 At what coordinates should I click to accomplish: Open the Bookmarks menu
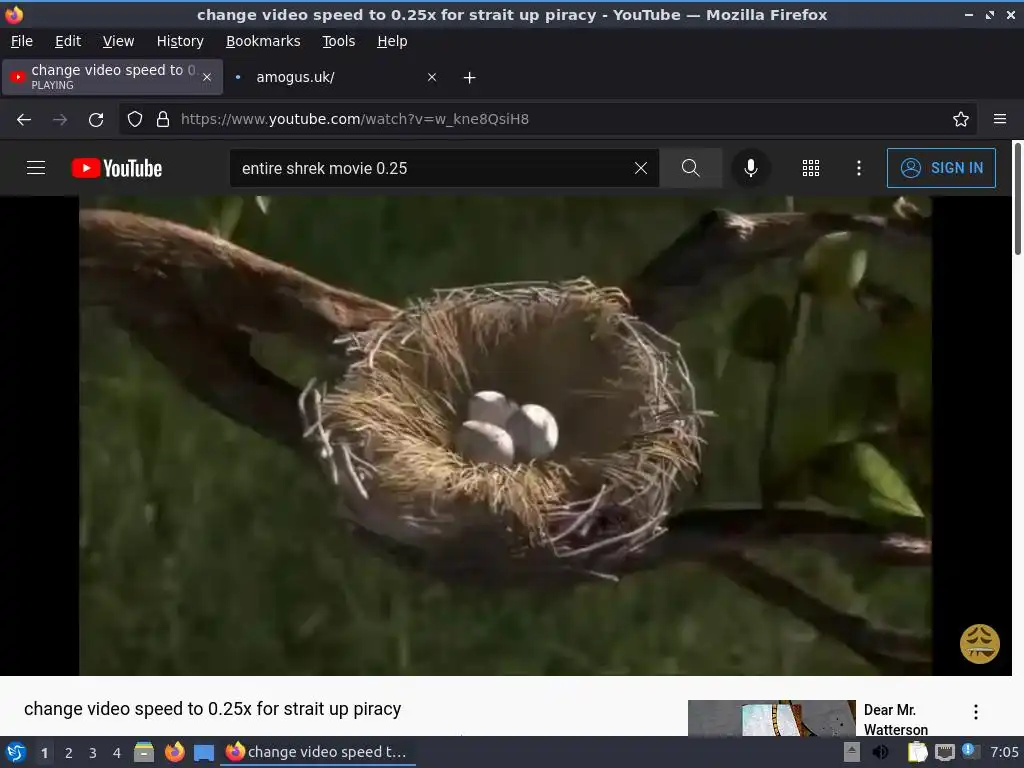point(263,41)
